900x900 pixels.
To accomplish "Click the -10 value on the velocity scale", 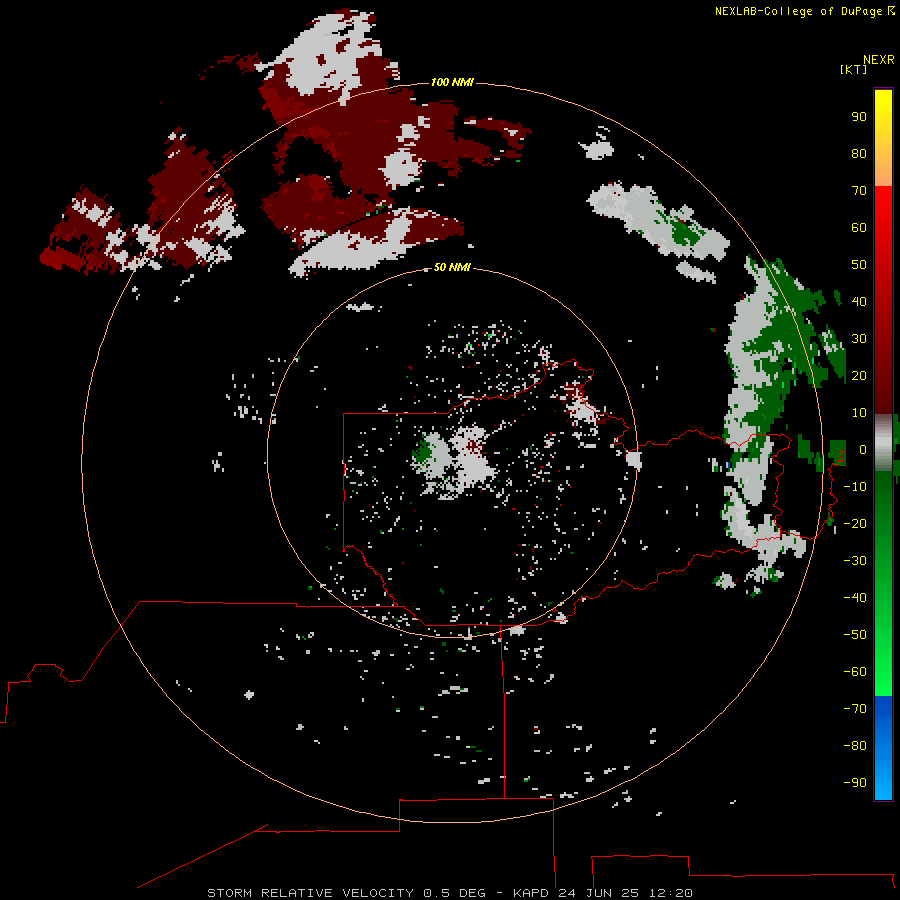I will 855,487.
